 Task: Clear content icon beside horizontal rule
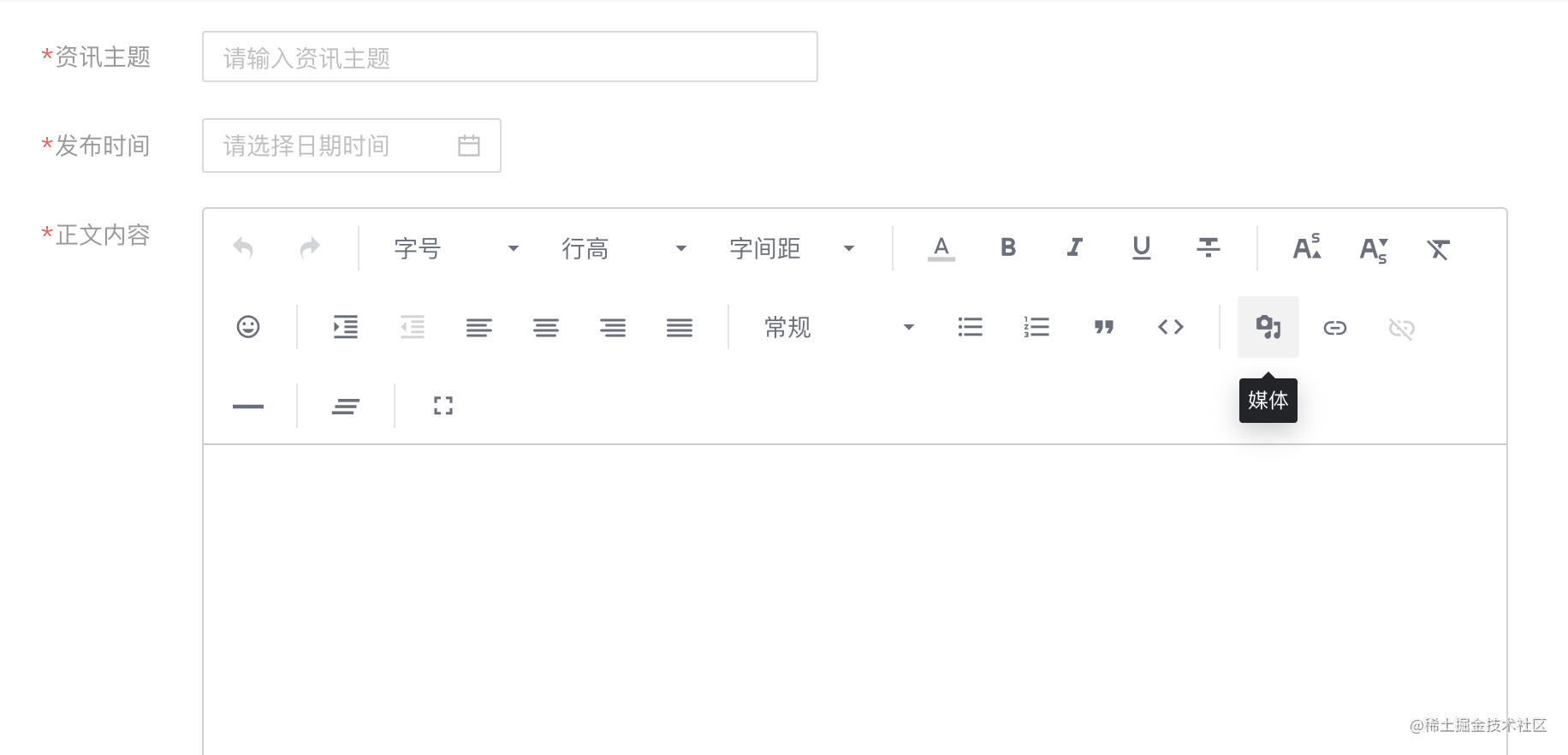[346, 406]
